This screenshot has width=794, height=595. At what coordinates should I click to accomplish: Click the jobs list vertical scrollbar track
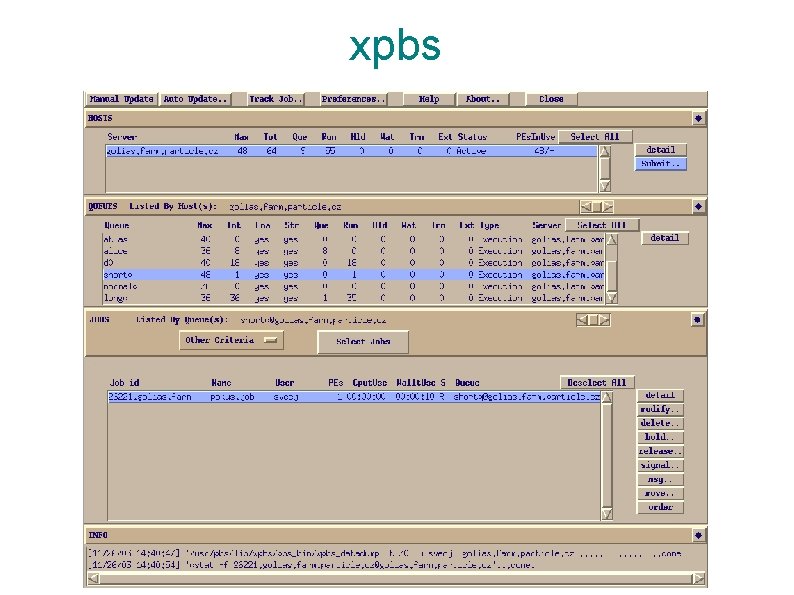[x=607, y=456]
